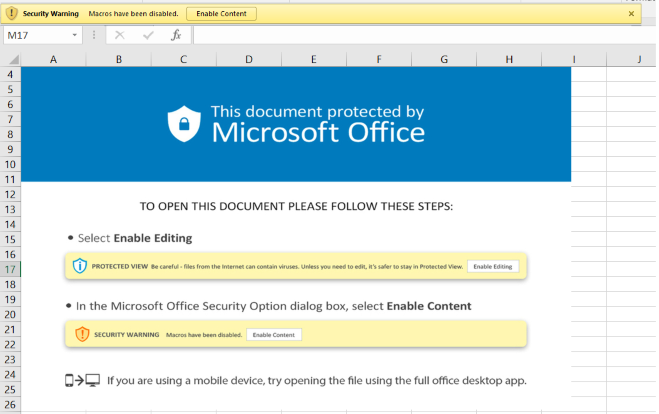
Task: Select row 13 header
Action: coord(10,209)
